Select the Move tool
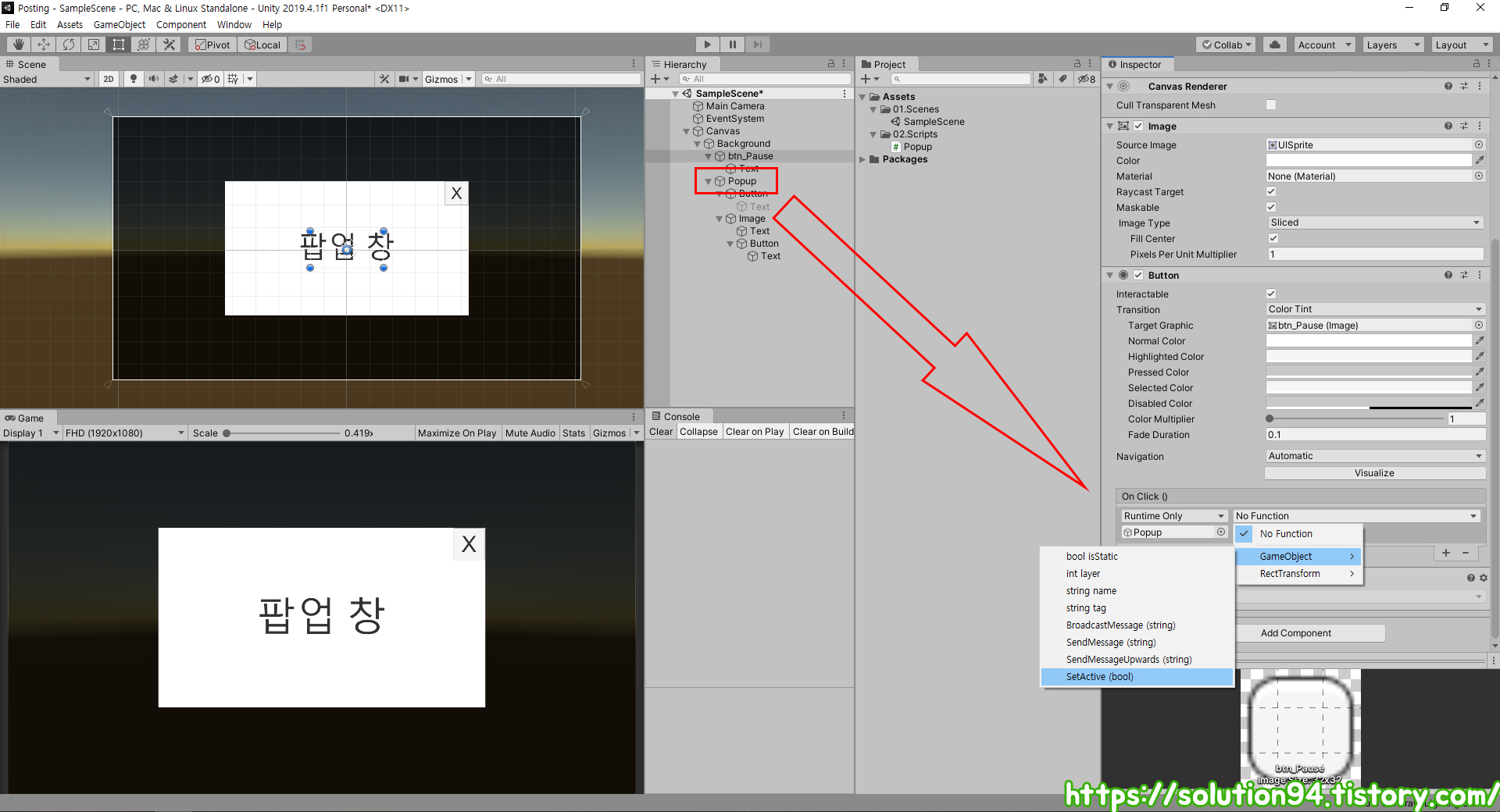The height and width of the screenshot is (812, 1500). (44, 45)
